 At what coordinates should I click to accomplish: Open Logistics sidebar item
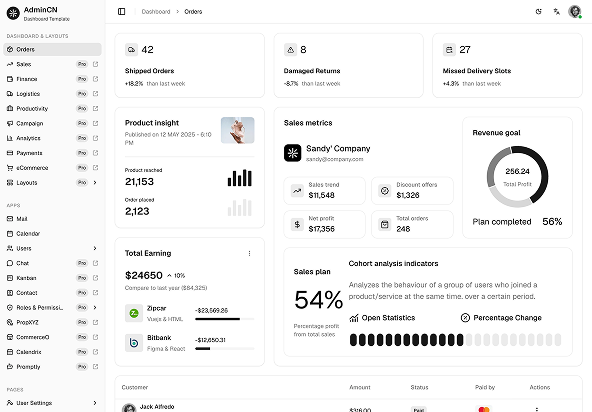point(52,94)
